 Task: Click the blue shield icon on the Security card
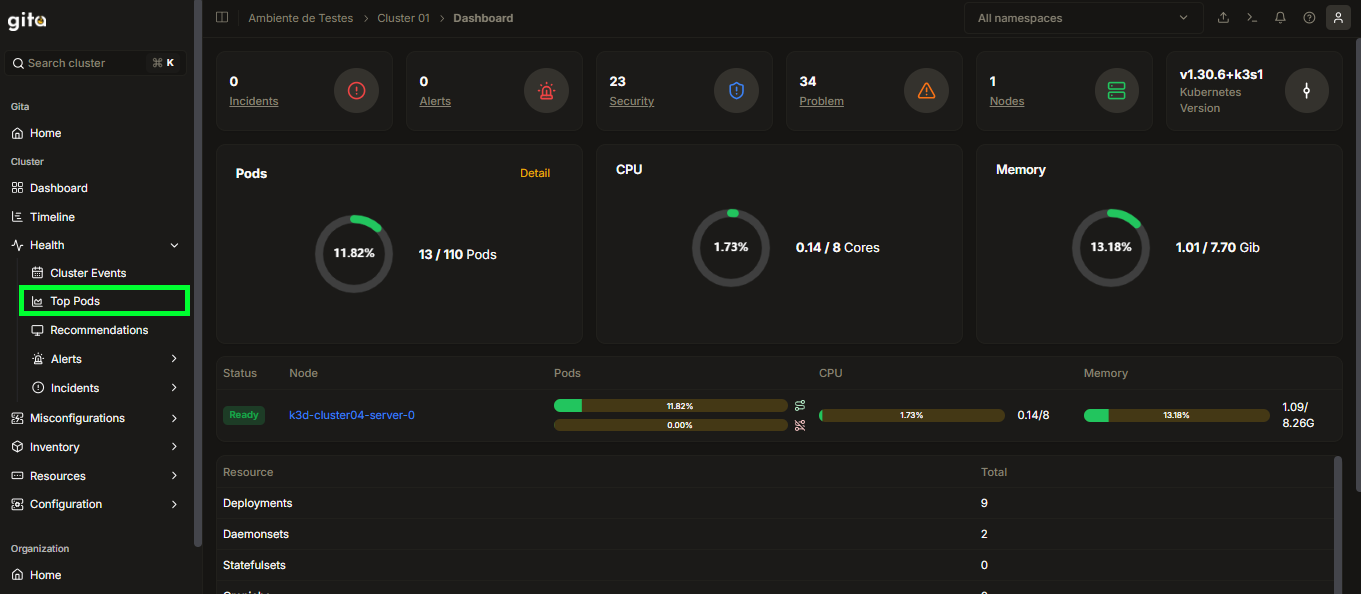pos(737,91)
